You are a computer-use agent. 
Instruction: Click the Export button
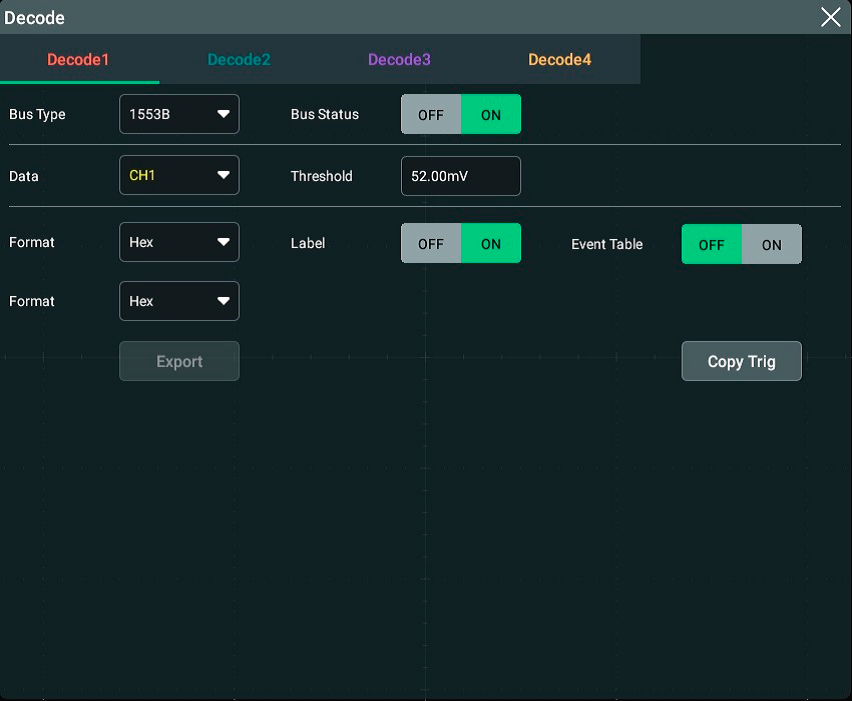179,362
